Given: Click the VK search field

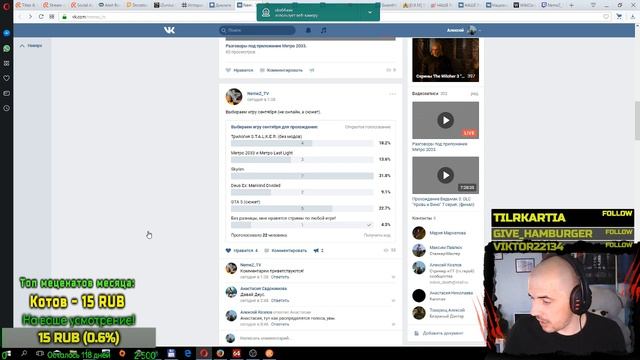Looking at the screenshot, I should (x=257, y=30).
